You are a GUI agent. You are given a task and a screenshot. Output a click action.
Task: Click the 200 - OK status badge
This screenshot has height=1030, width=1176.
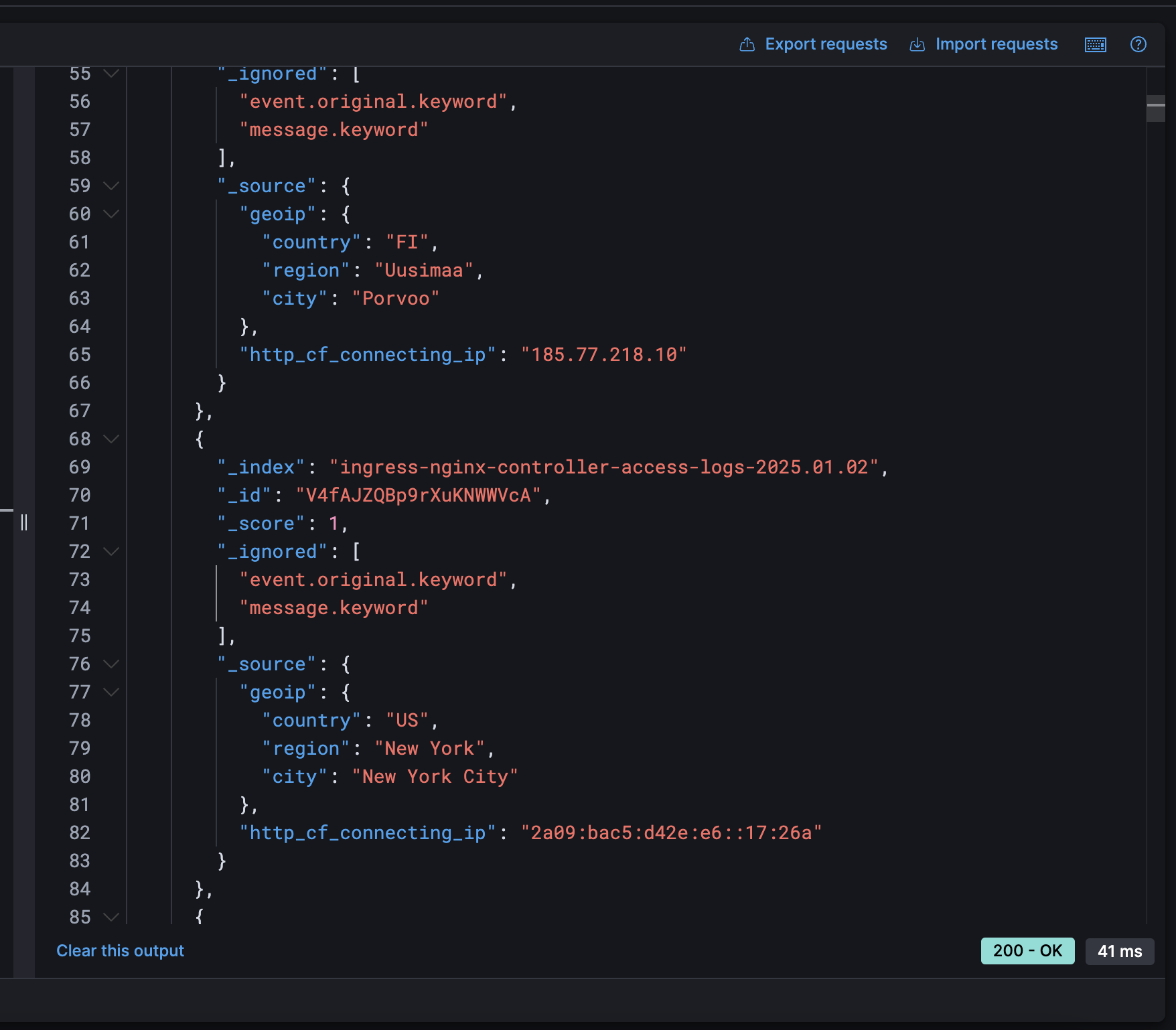[x=1027, y=951]
